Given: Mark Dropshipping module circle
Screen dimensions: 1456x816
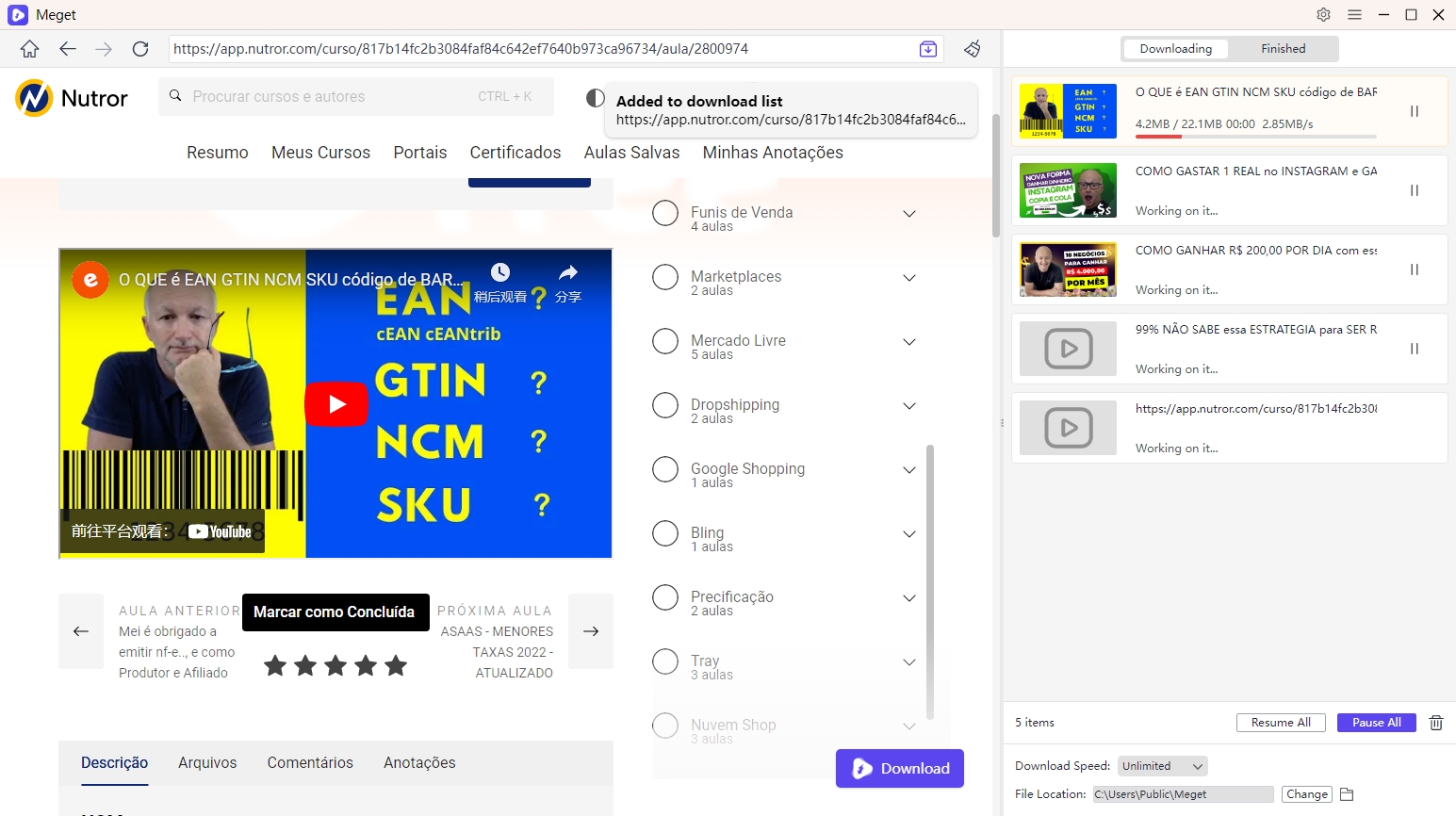Looking at the screenshot, I should coord(665,405).
